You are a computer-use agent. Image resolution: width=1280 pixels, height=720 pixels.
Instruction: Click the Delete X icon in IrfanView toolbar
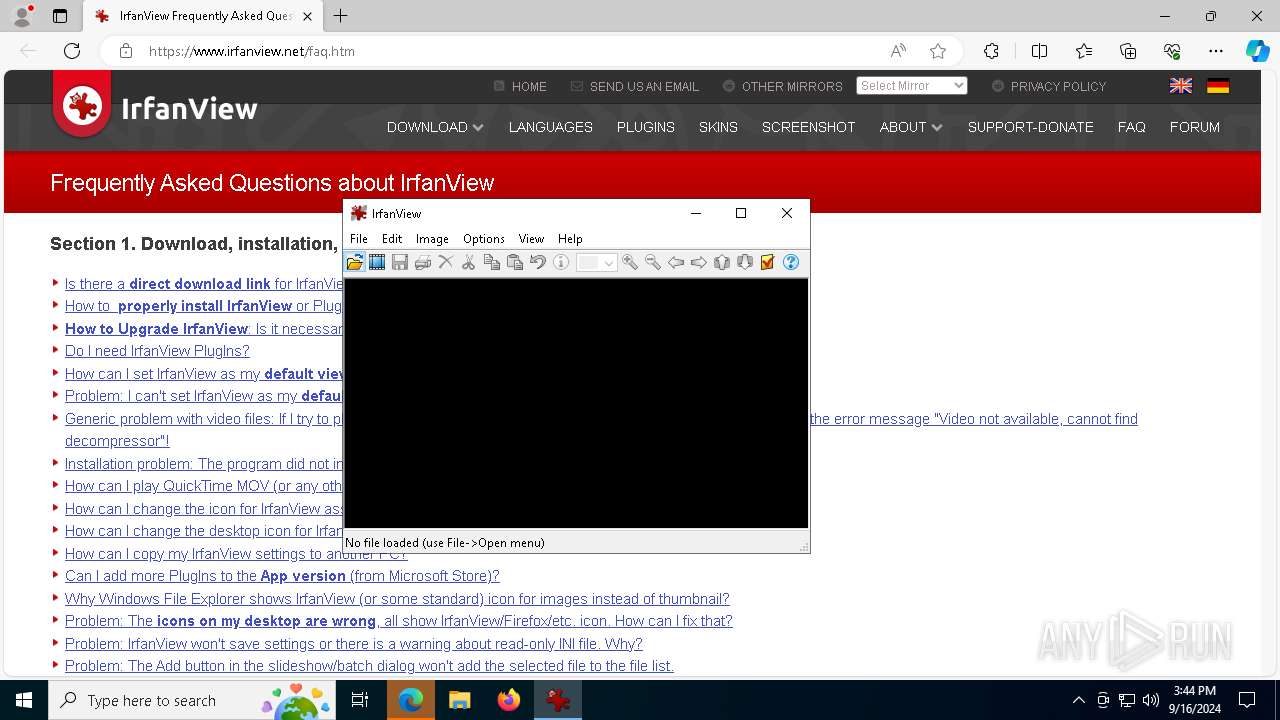tap(446, 262)
